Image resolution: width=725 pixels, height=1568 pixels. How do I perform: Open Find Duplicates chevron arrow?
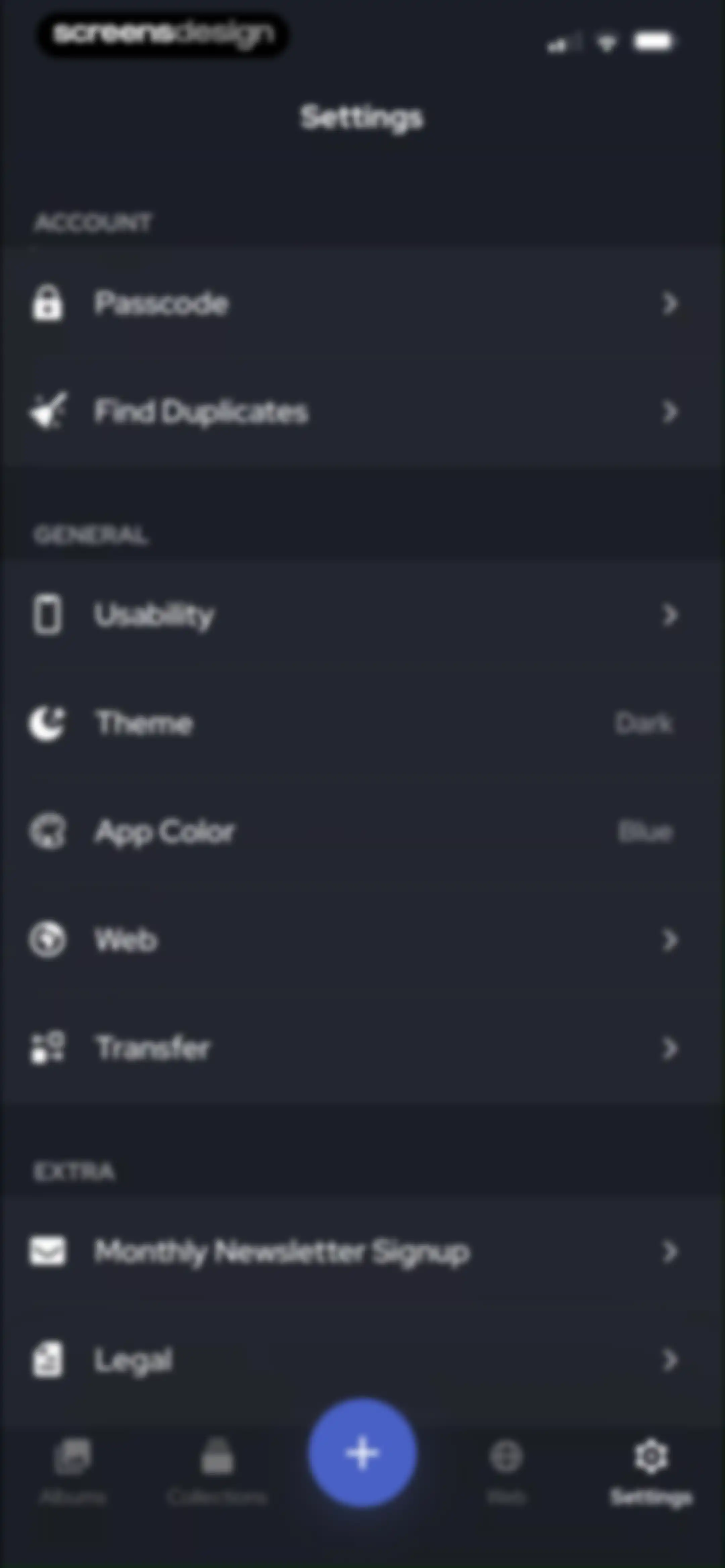(x=670, y=412)
